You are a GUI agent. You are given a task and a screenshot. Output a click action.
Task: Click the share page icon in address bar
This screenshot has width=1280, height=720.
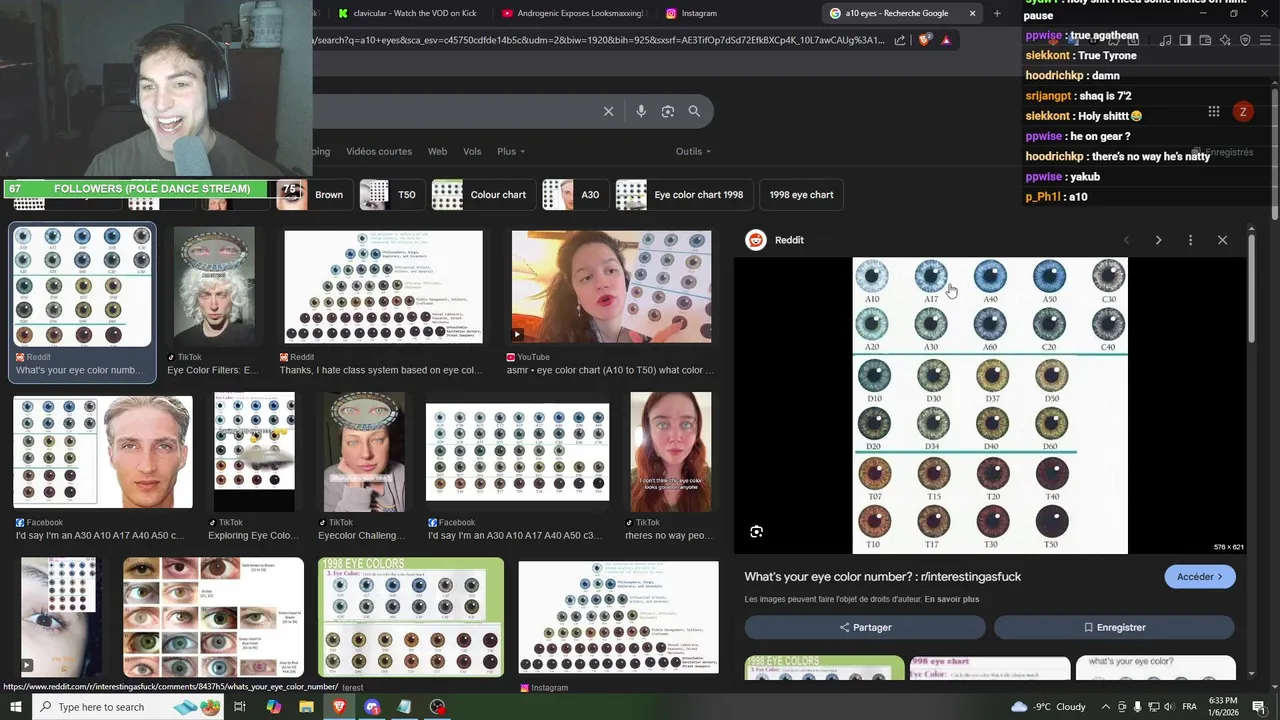pyautogui.click(x=900, y=40)
